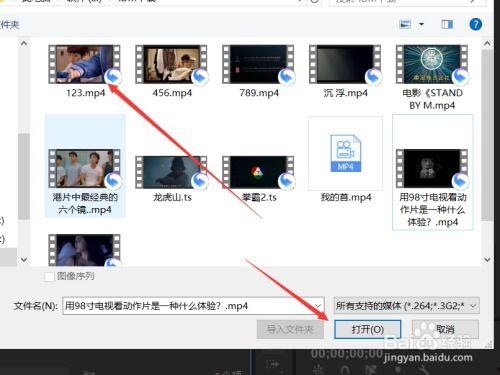Viewport: 500px width, 375px height.
Task: Select the 789.mp4 video file
Action: point(259,71)
